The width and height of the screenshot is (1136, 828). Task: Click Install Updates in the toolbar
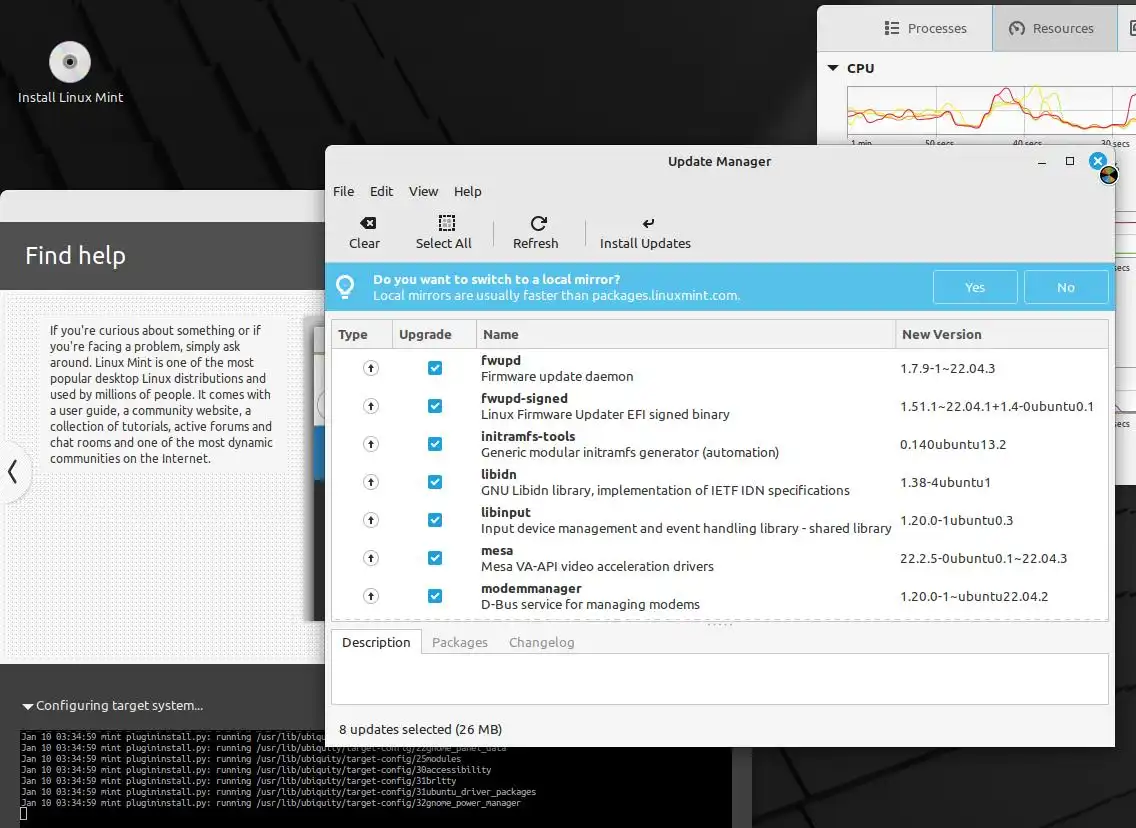pyautogui.click(x=645, y=233)
